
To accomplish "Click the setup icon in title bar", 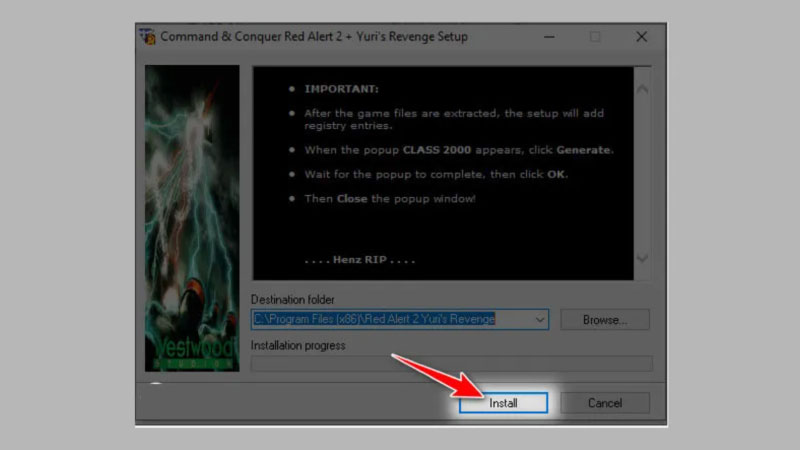I will (148, 37).
